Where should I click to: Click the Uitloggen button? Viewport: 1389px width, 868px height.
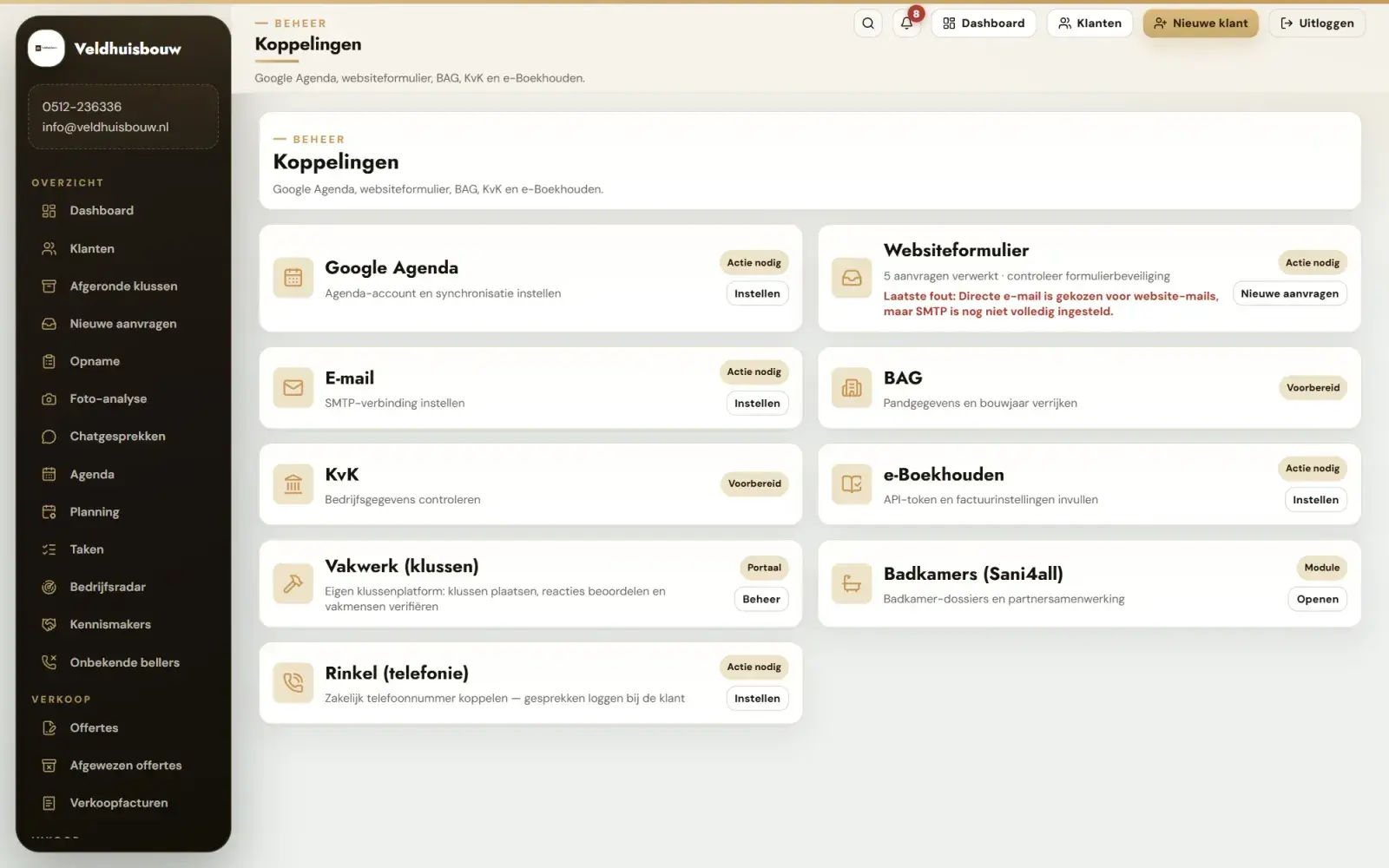coord(1317,23)
